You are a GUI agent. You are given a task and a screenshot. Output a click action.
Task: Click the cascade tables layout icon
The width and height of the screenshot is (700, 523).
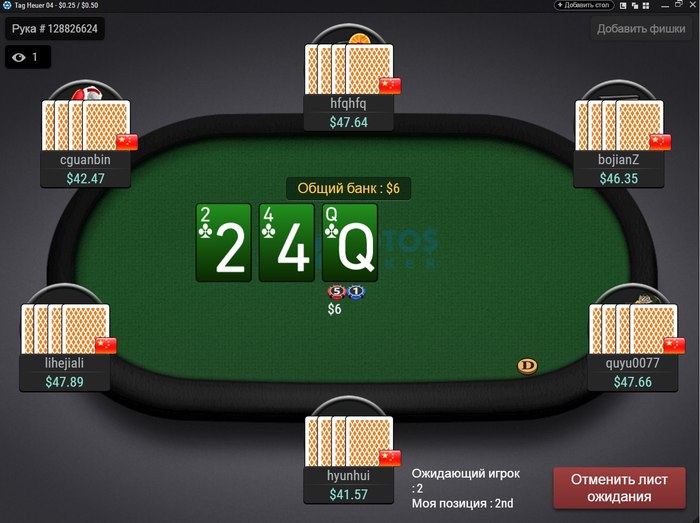[x=635, y=6]
